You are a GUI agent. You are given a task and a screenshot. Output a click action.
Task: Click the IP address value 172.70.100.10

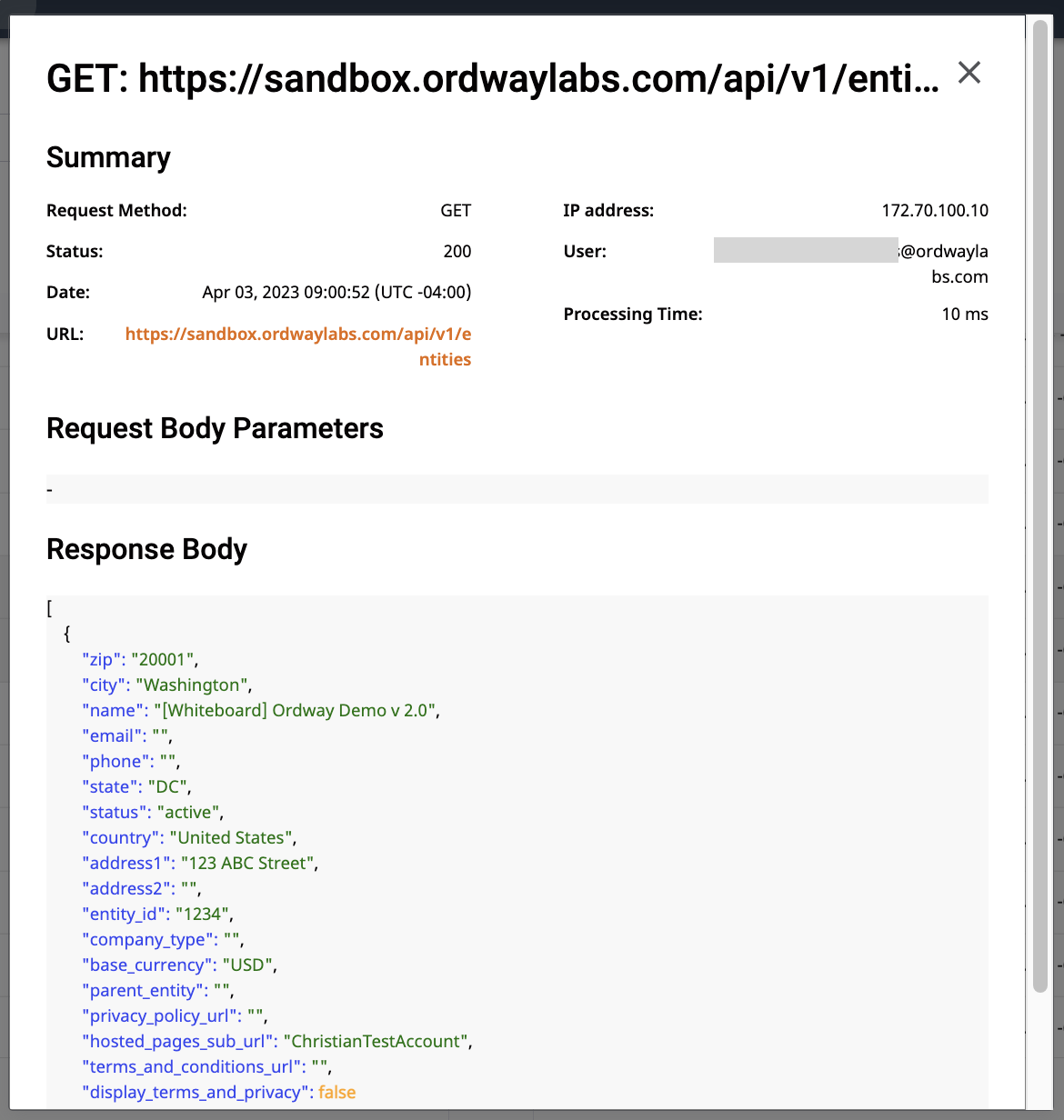click(x=935, y=210)
